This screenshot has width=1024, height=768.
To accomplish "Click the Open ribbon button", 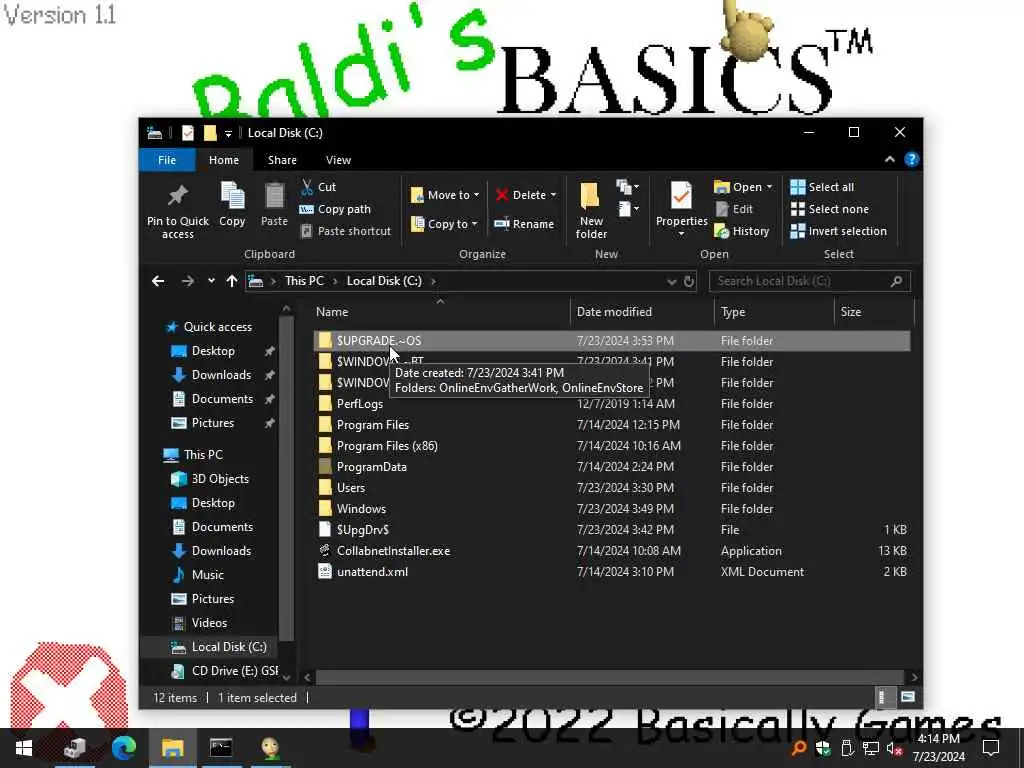I will click(743, 187).
